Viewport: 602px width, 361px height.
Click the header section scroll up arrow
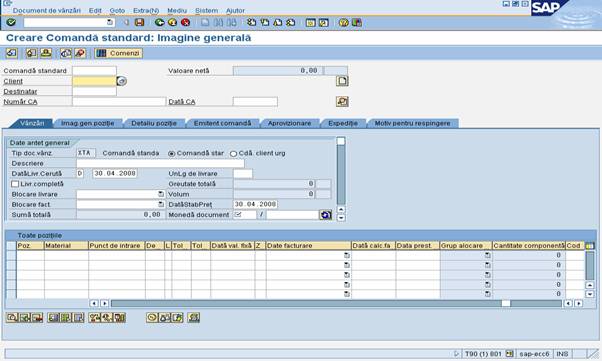point(341,209)
